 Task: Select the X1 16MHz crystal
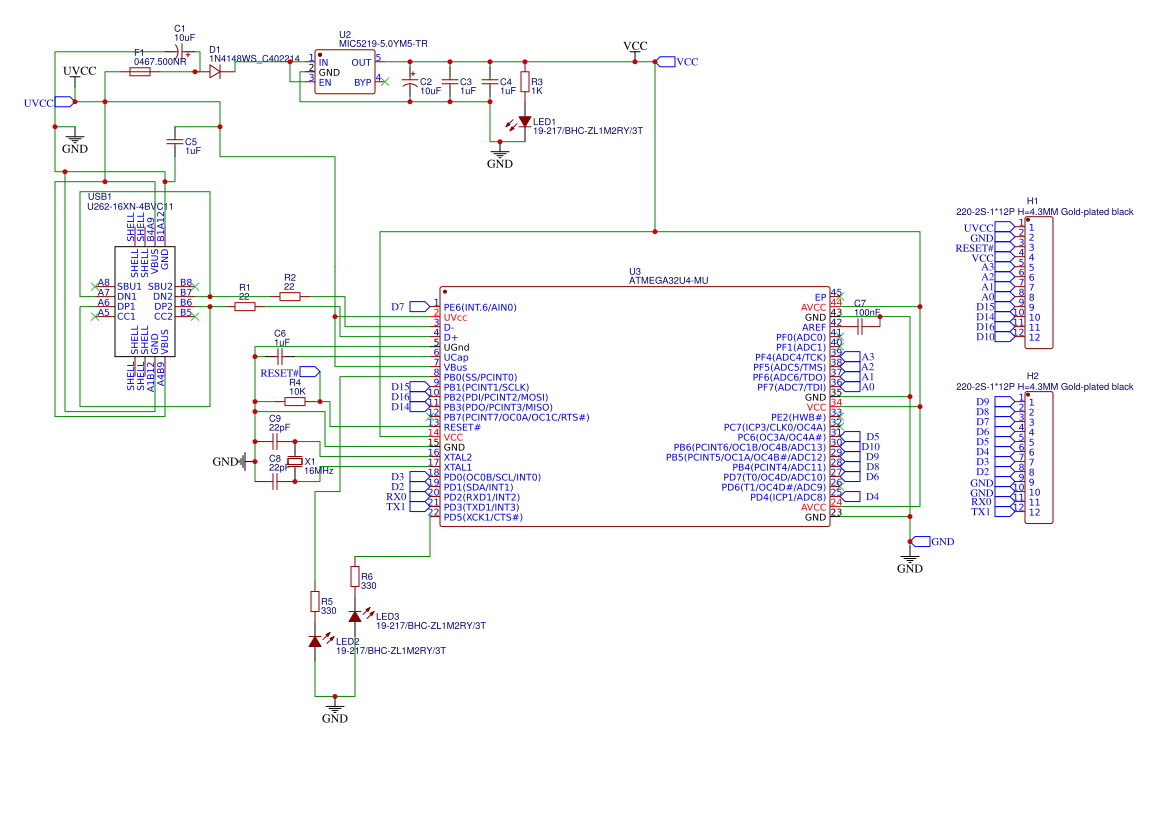coord(295,461)
